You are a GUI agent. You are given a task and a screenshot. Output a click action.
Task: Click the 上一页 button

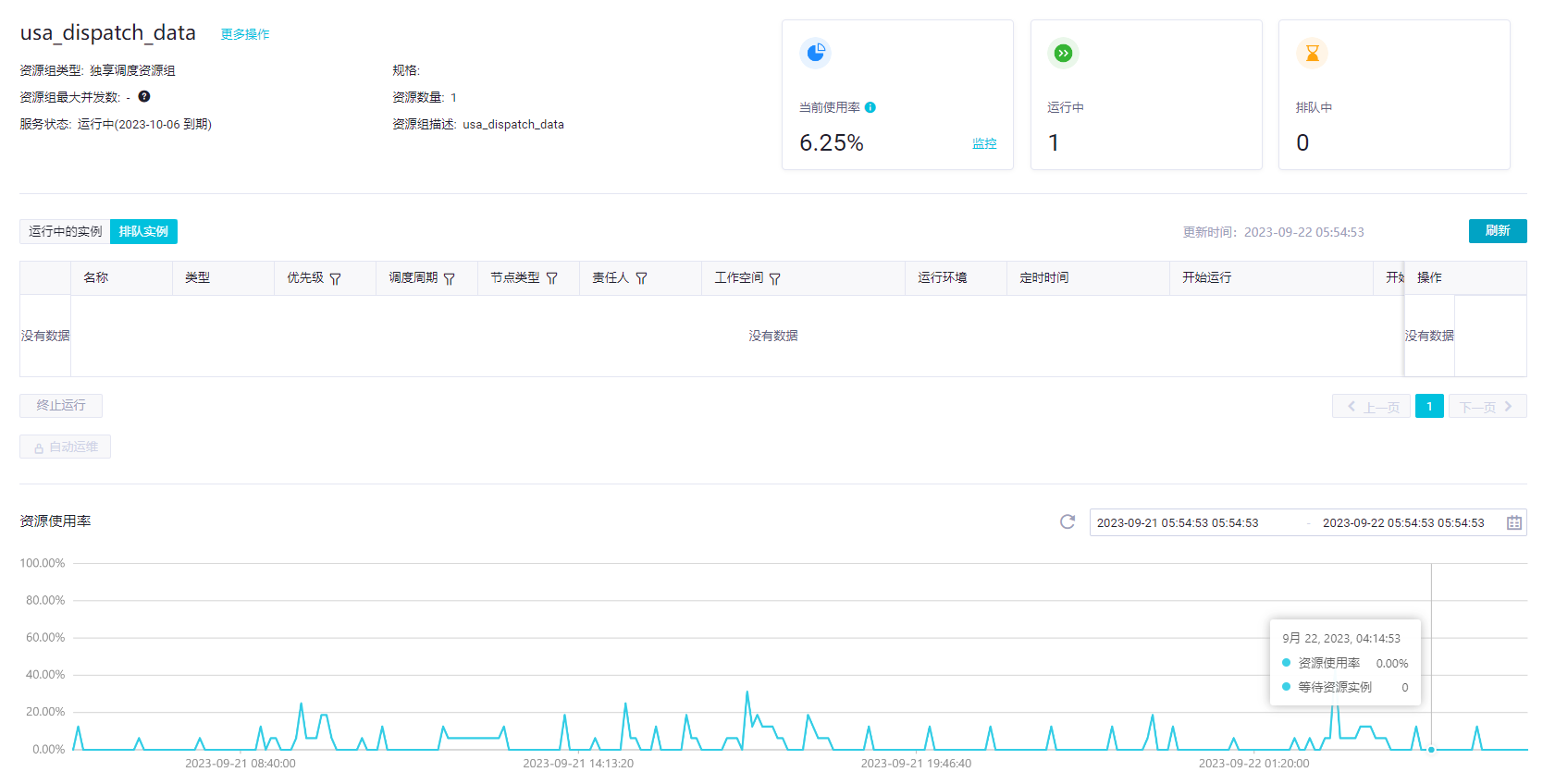click(x=1371, y=406)
